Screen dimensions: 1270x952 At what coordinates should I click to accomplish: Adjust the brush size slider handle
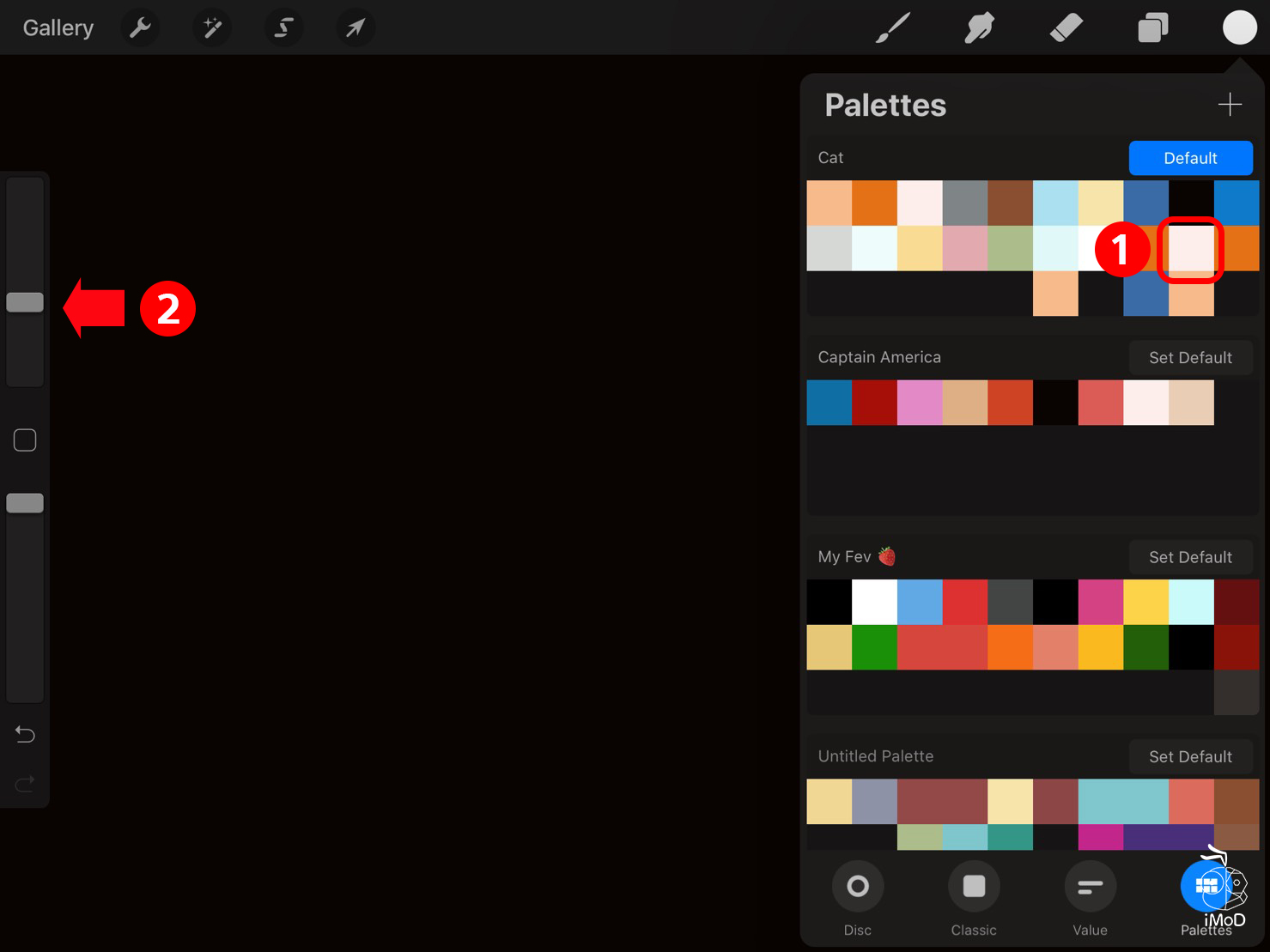24,302
